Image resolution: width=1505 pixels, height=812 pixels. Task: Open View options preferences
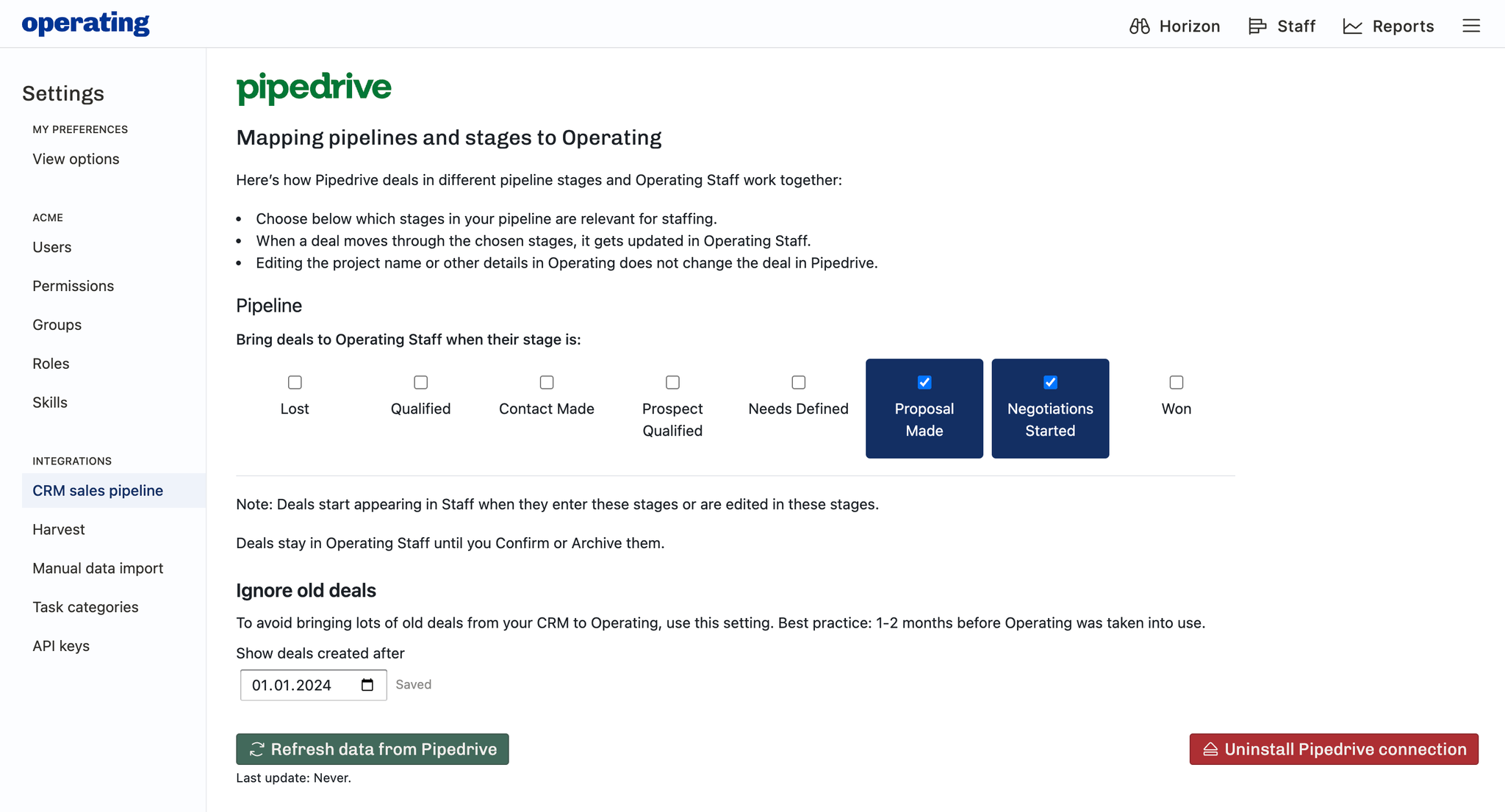pyautogui.click(x=76, y=159)
